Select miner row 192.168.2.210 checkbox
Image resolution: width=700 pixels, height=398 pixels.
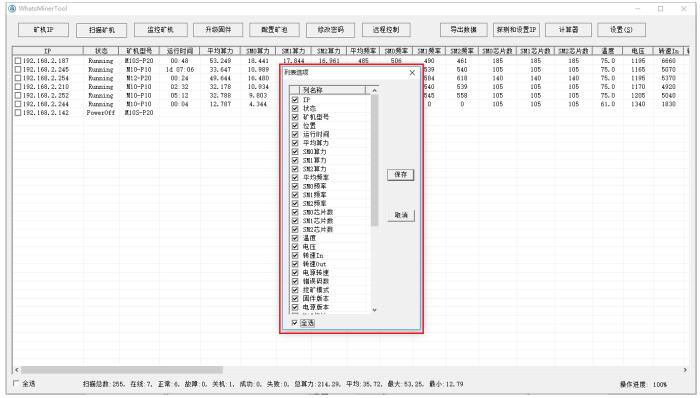[x=18, y=87]
